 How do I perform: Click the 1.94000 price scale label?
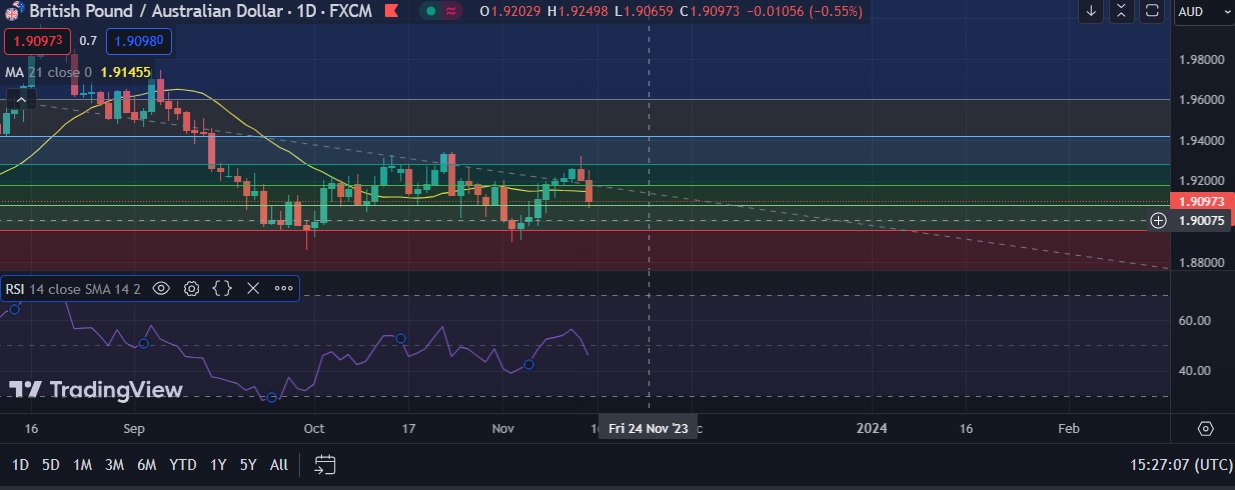point(1201,141)
